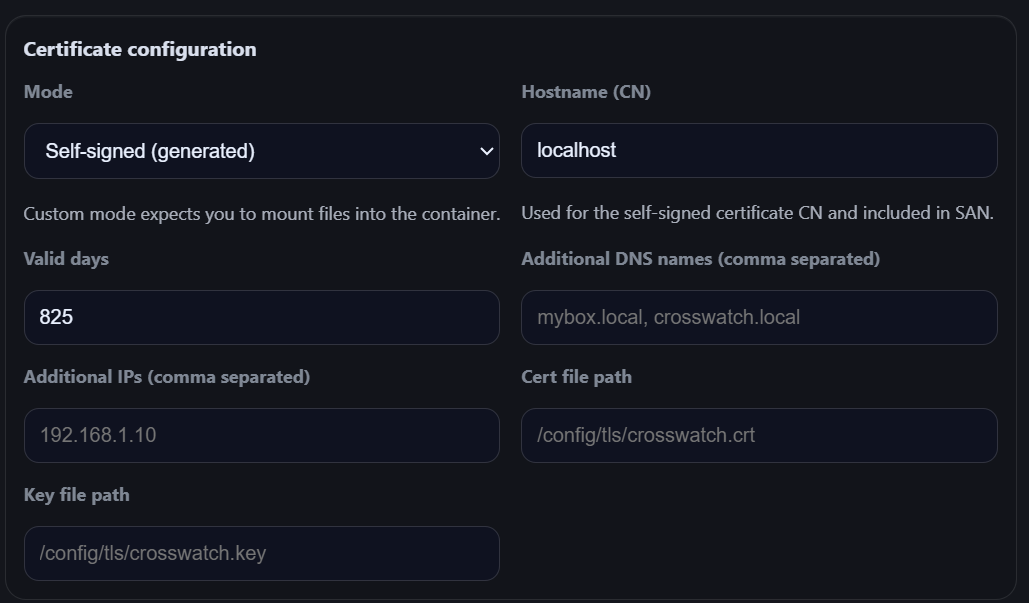
Task: Click the Additional IPs input with 192.168.1.10 placeholder
Action: tap(261, 435)
